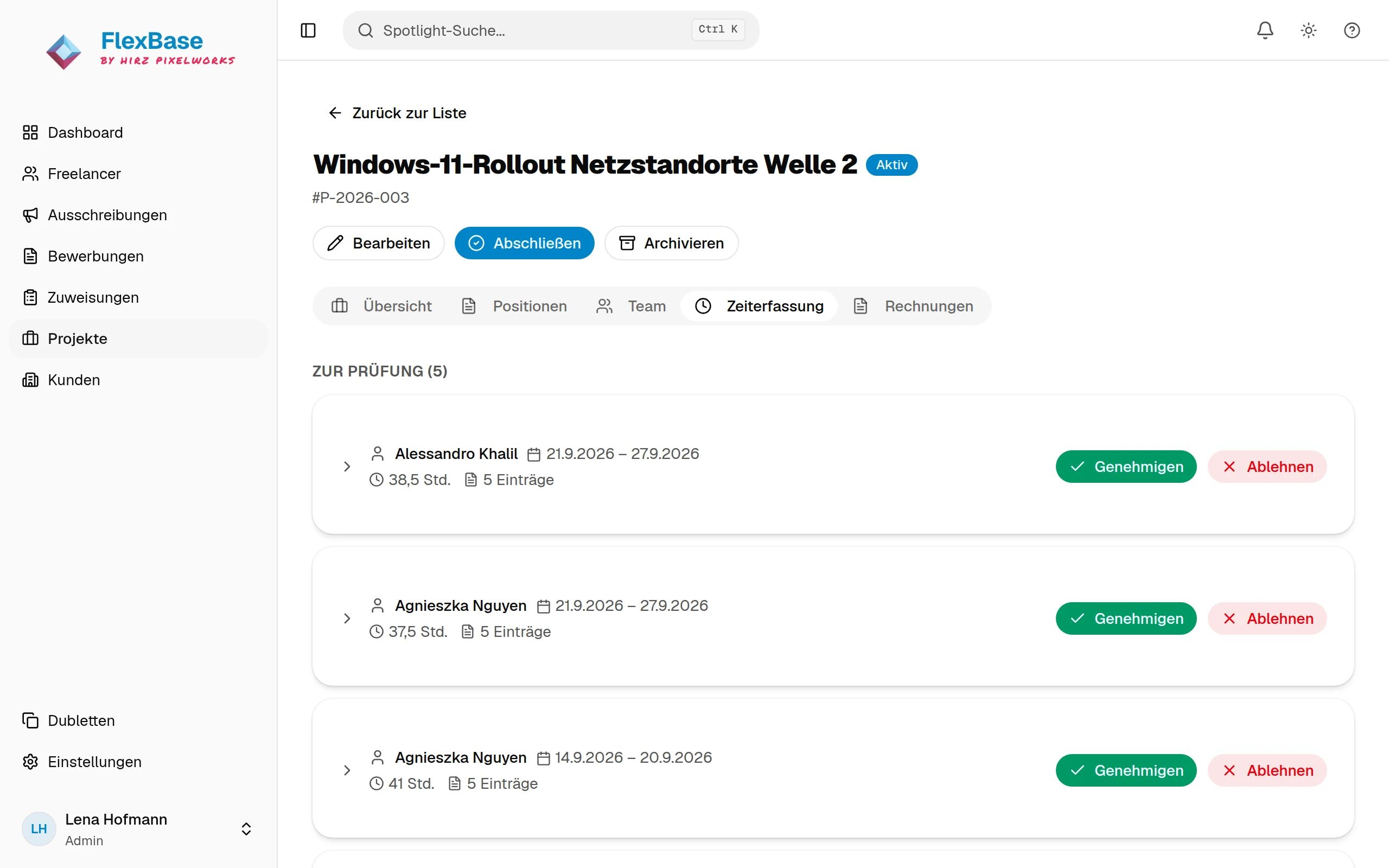Open Ausschreibungen in the sidebar
1389x868 pixels.
pos(138,215)
